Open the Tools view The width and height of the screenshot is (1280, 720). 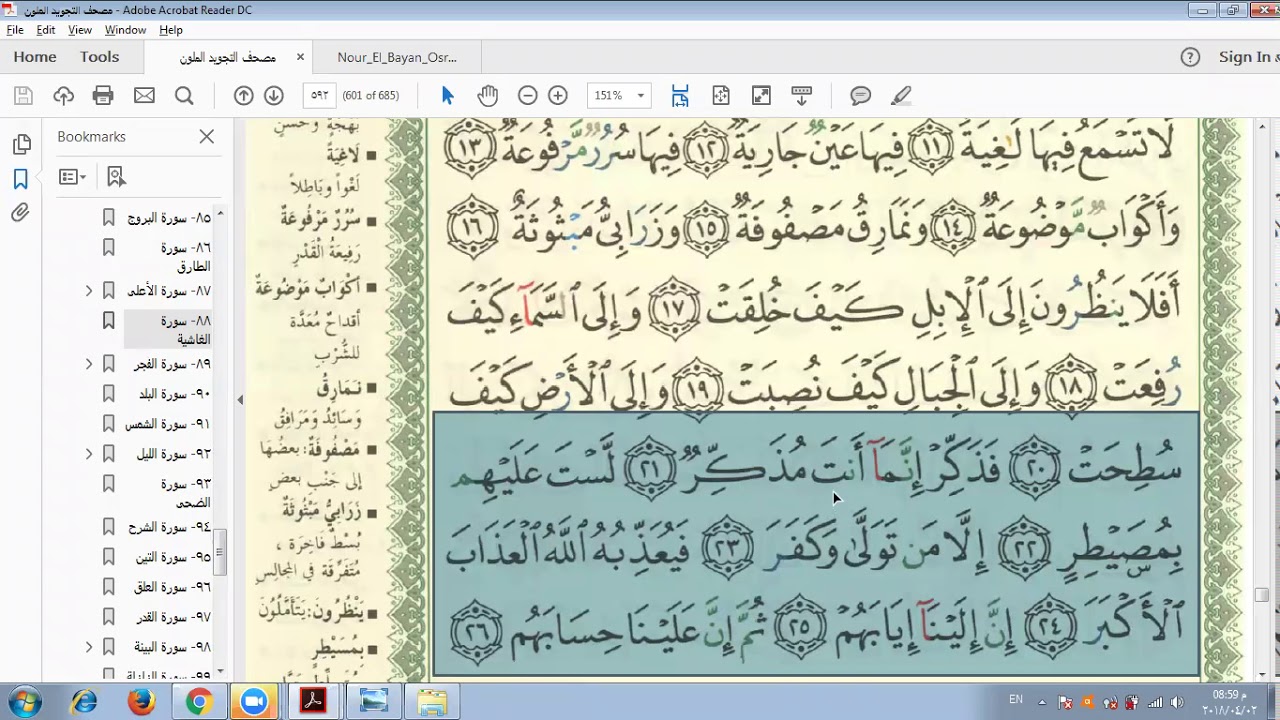(x=99, y=57)
